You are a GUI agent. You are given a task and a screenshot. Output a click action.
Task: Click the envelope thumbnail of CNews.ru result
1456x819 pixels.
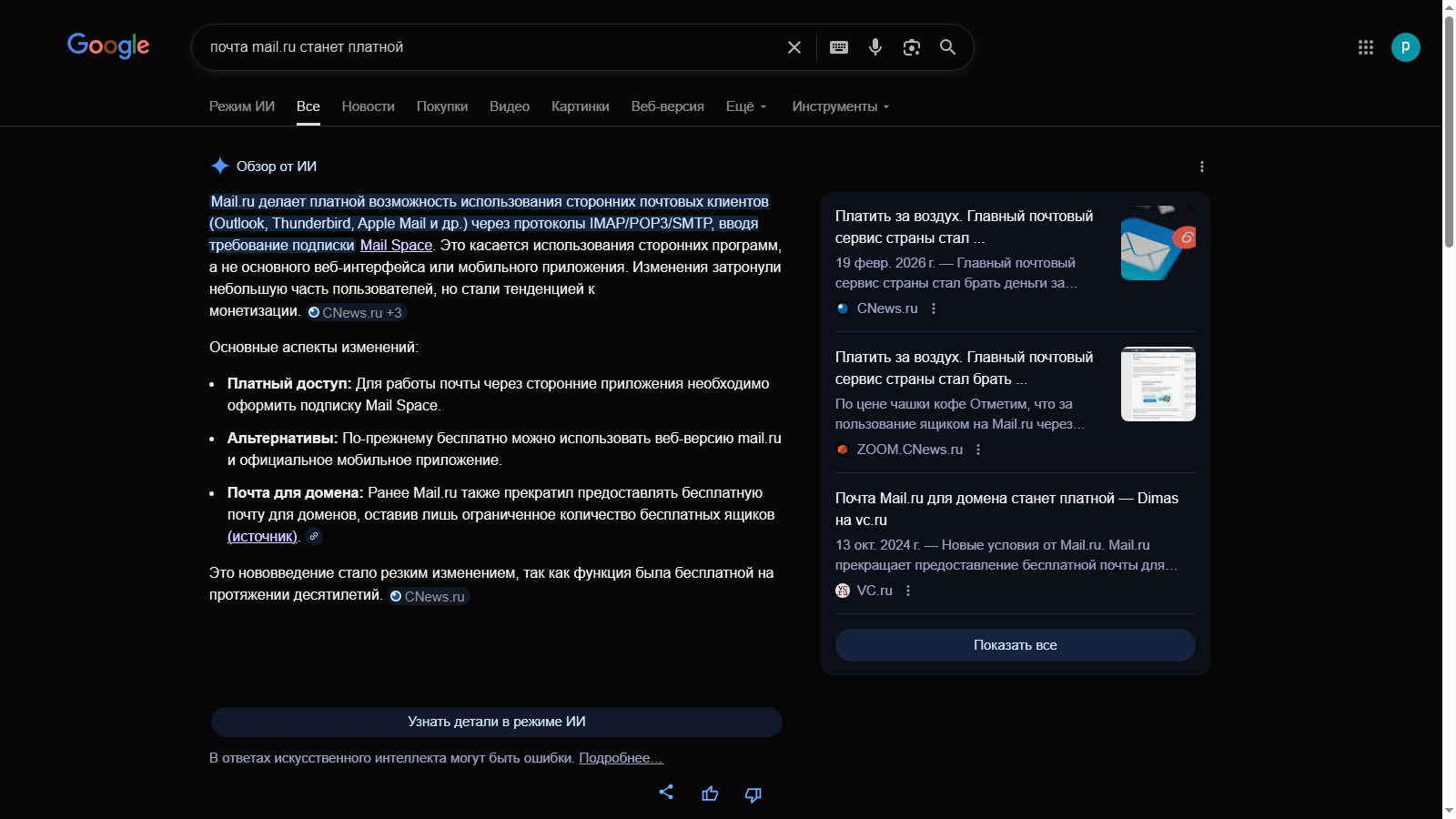(1158, 243)
